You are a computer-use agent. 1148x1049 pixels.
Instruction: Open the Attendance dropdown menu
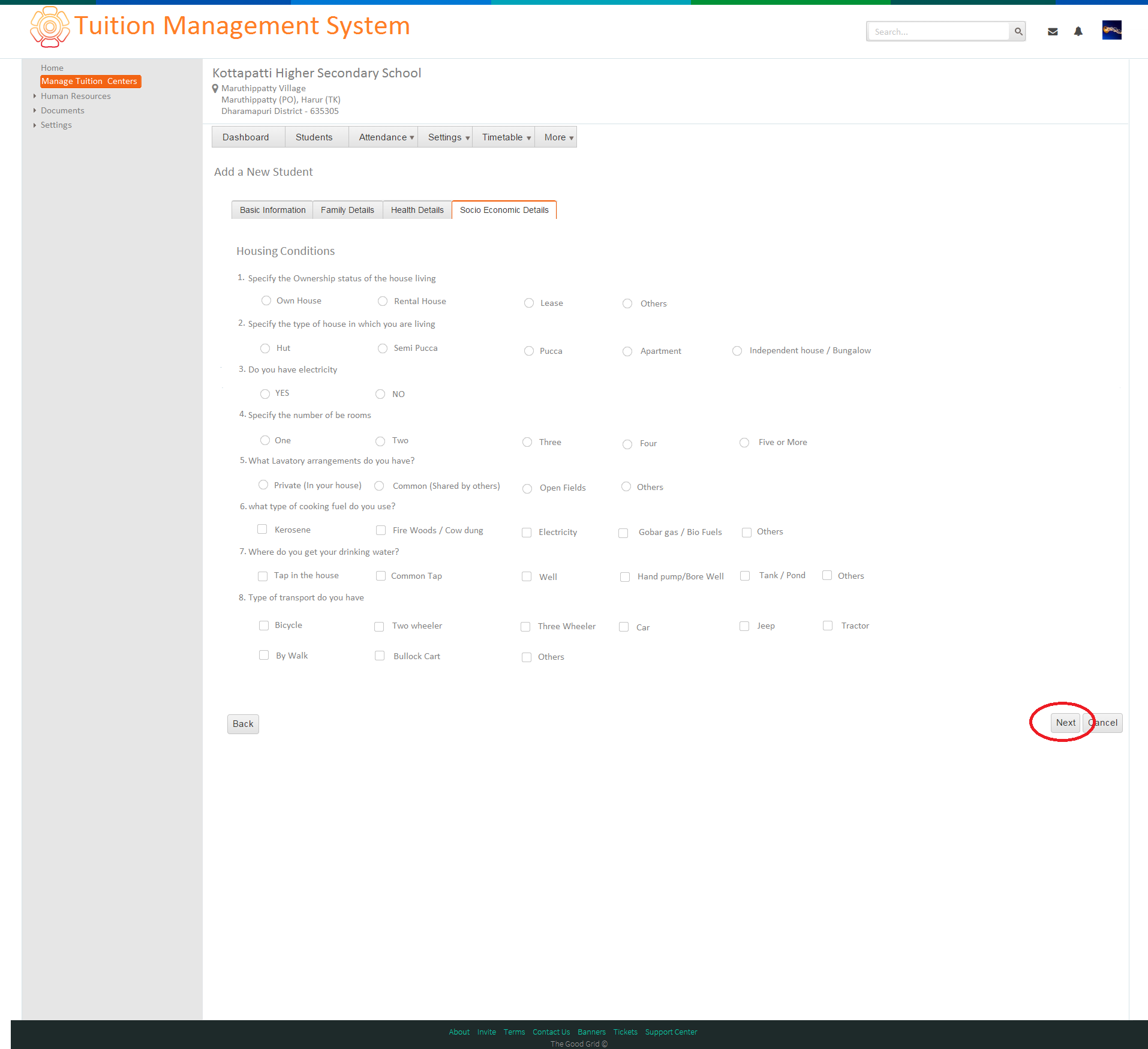tap(383, 137)
